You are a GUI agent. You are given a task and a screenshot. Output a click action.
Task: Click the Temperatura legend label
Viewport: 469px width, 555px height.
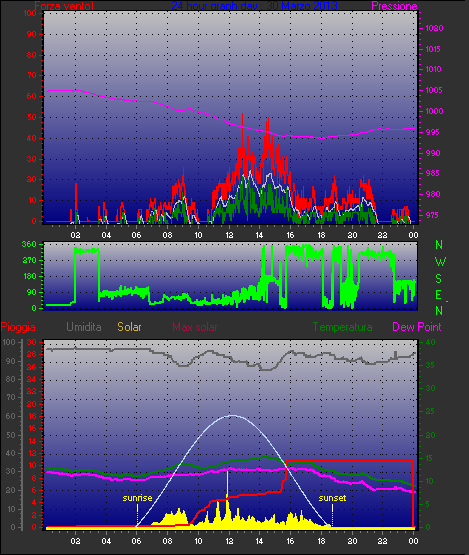point(342,327)
